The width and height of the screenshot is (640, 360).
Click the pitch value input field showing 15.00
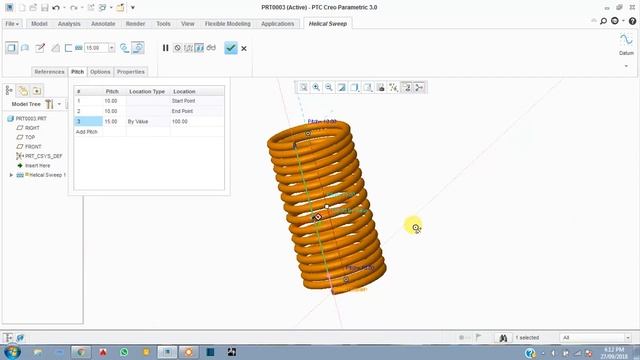96,48
